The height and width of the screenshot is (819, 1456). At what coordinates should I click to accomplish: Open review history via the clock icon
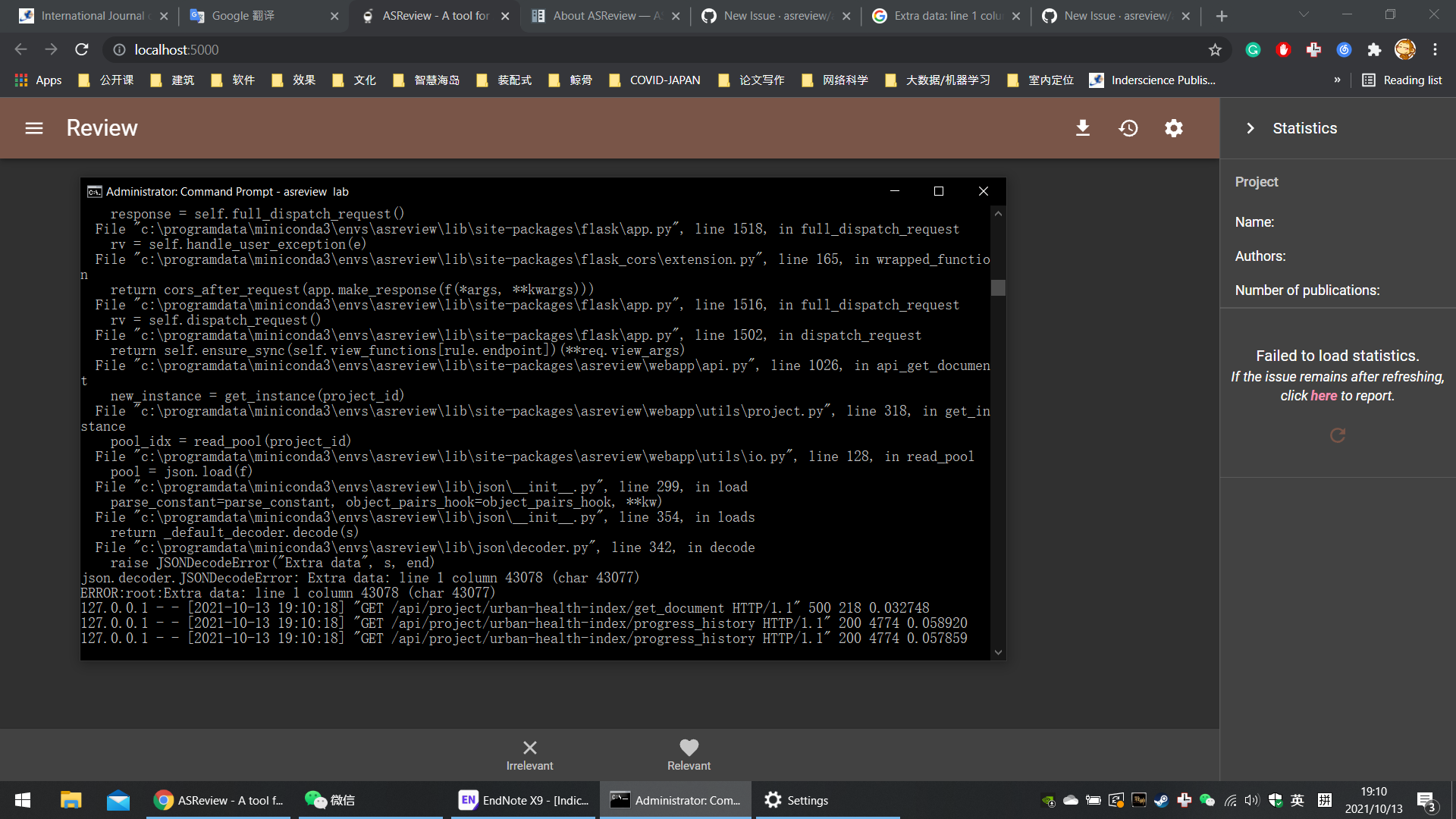(x=1128, y=127)
